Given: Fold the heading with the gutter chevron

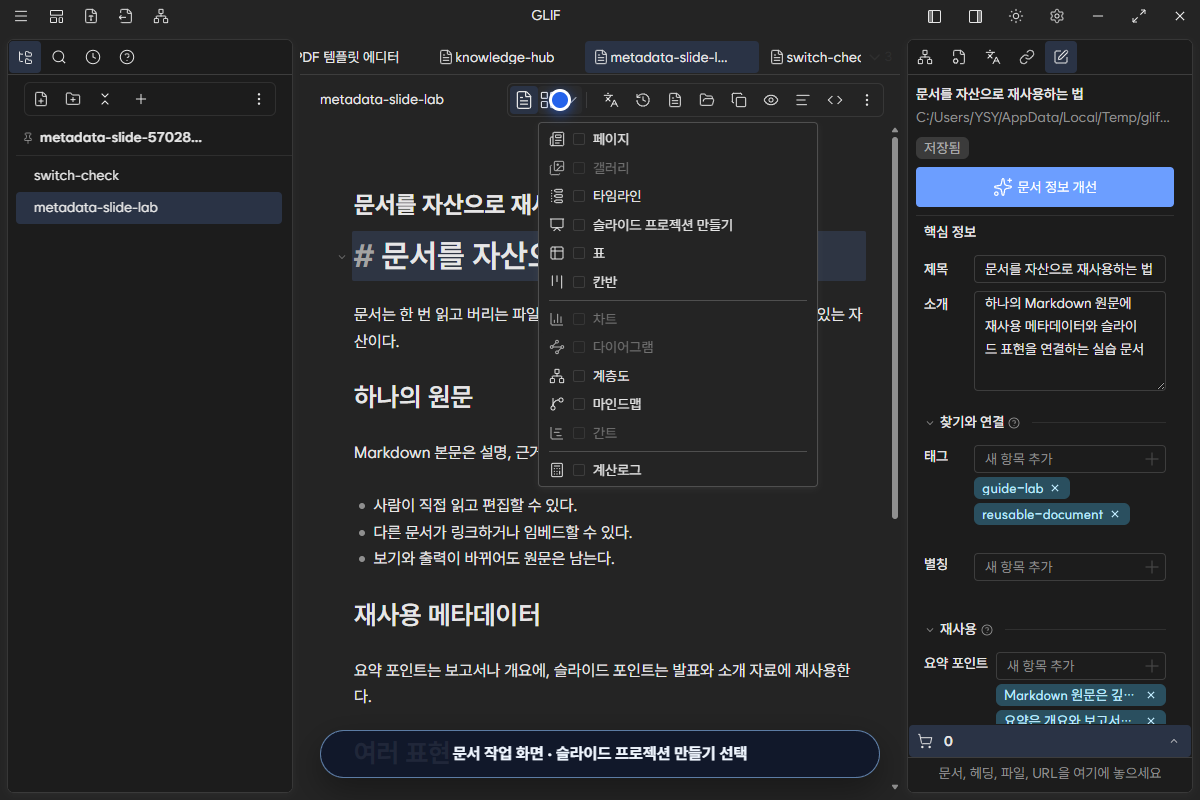Looking at the screenshot, I should click(342, 257).
